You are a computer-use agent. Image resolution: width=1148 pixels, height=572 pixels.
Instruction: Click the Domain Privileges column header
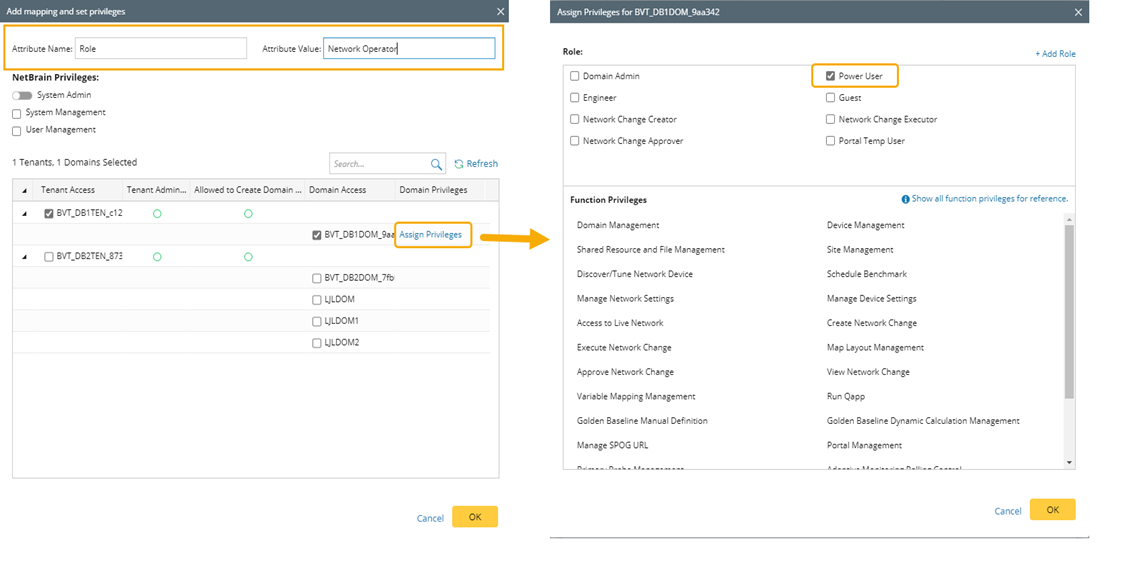click(433, 190)
